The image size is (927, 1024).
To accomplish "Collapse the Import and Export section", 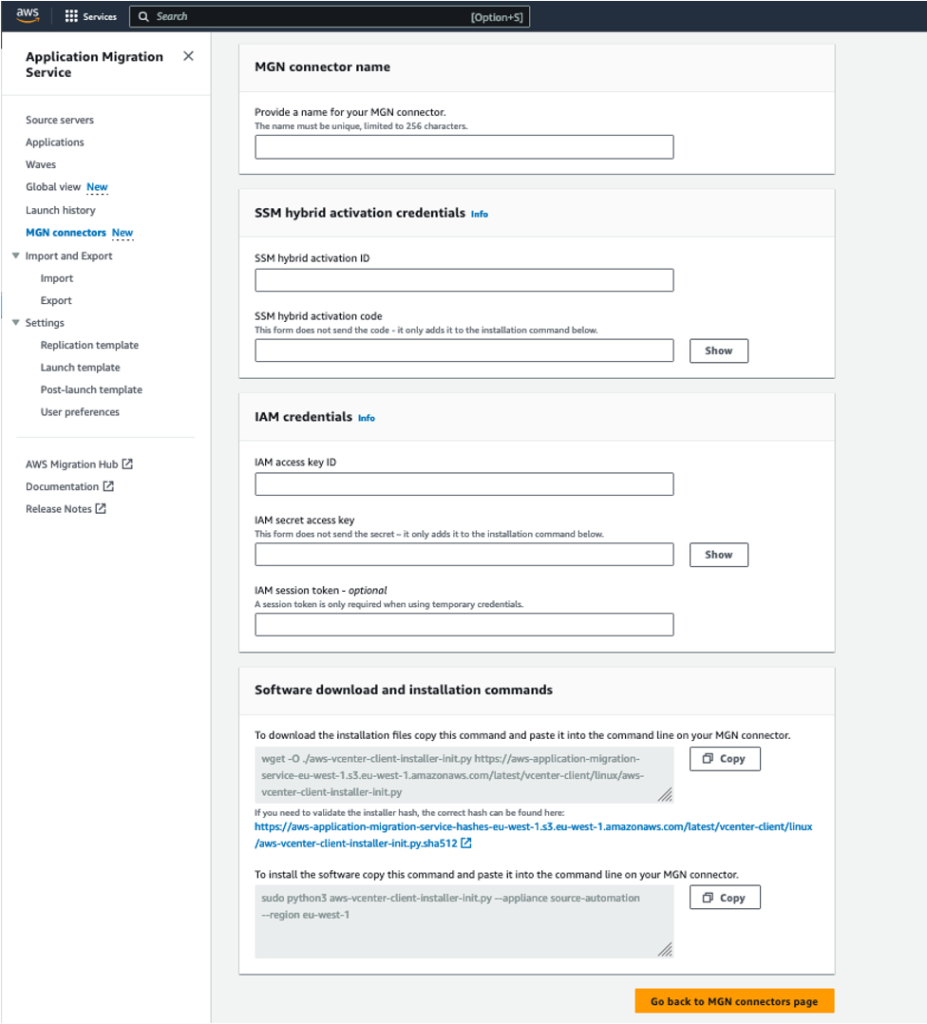I will pyautogui.click(x=14, y=255).
